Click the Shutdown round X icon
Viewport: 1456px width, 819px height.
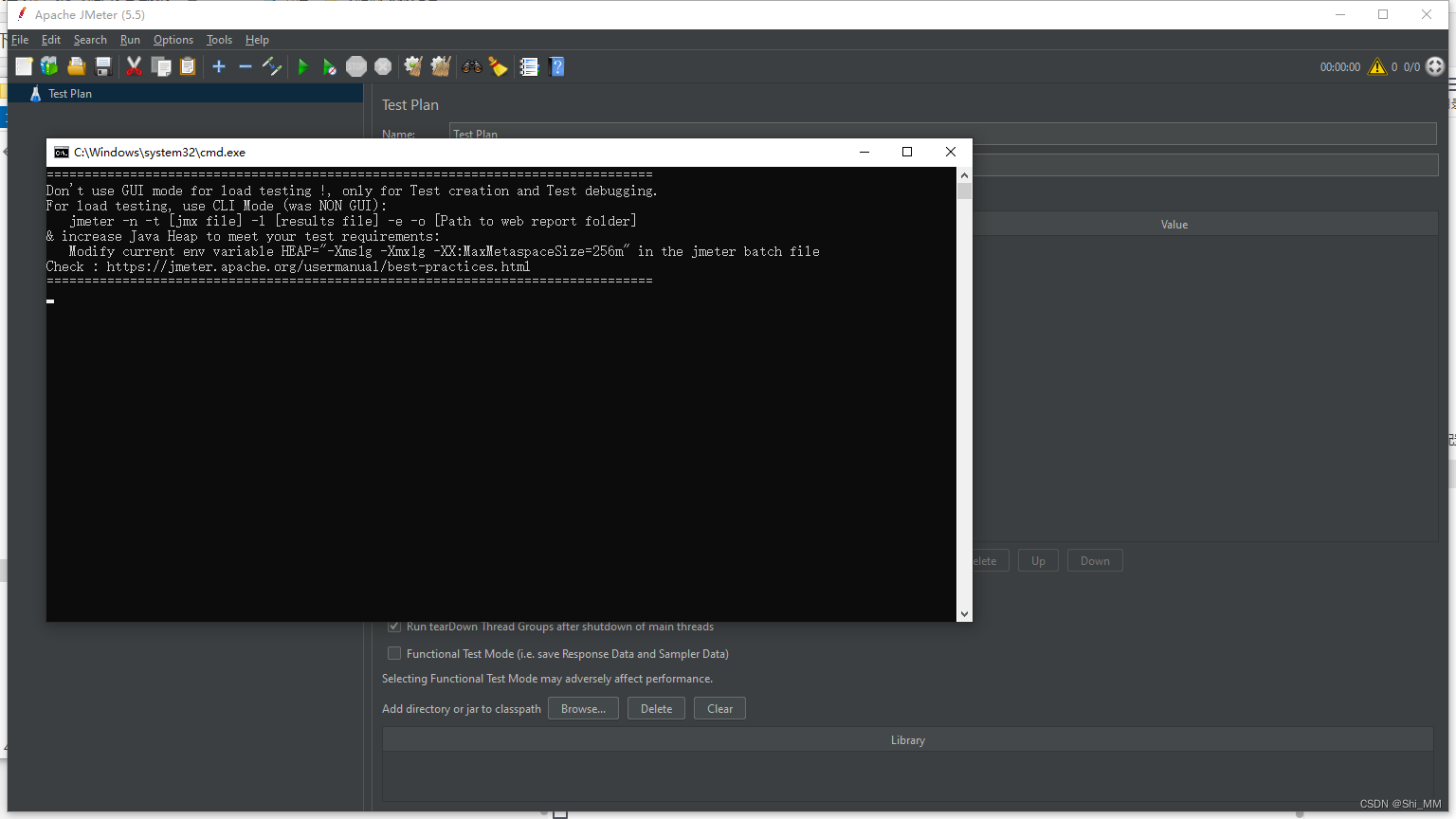click(383, 66)
